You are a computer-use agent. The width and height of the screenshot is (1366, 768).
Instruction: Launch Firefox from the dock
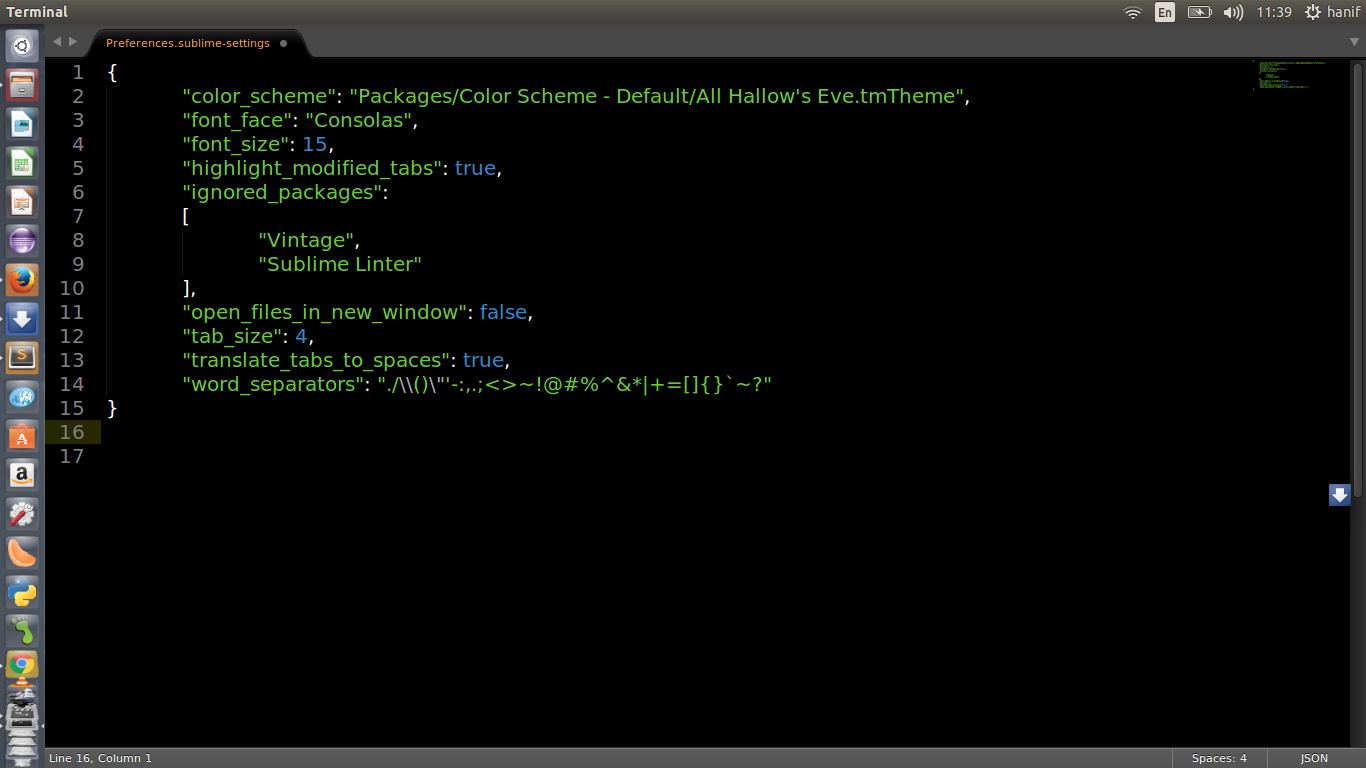[22, 280]
